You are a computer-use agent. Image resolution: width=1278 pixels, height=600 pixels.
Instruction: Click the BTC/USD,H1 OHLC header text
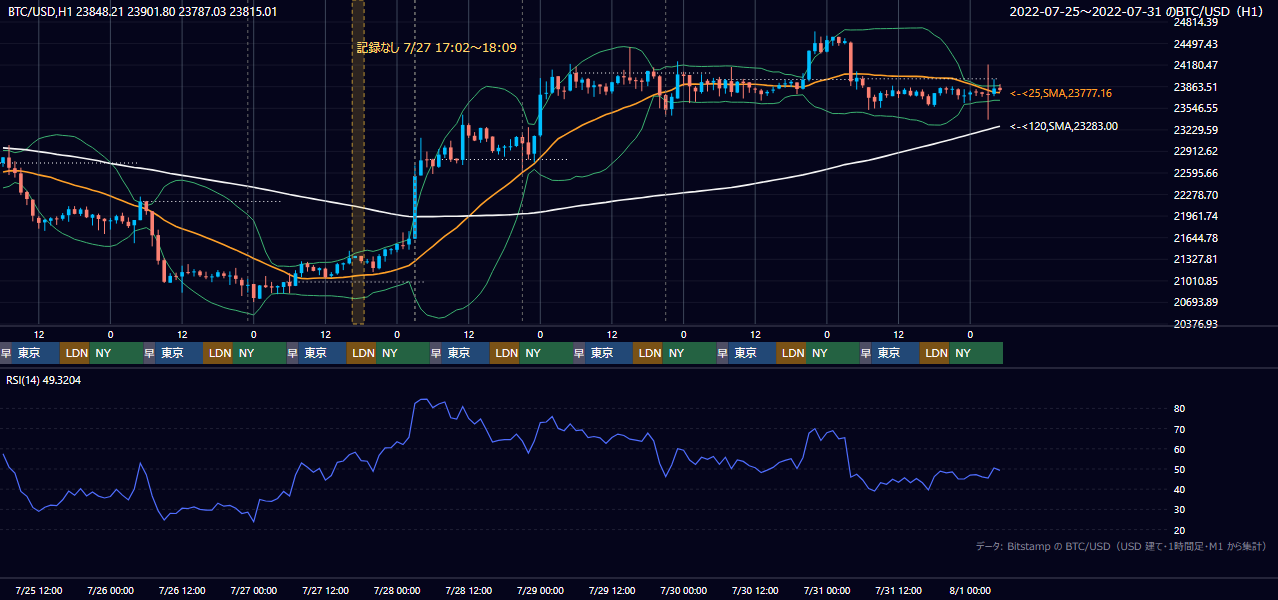coord(143,12)
